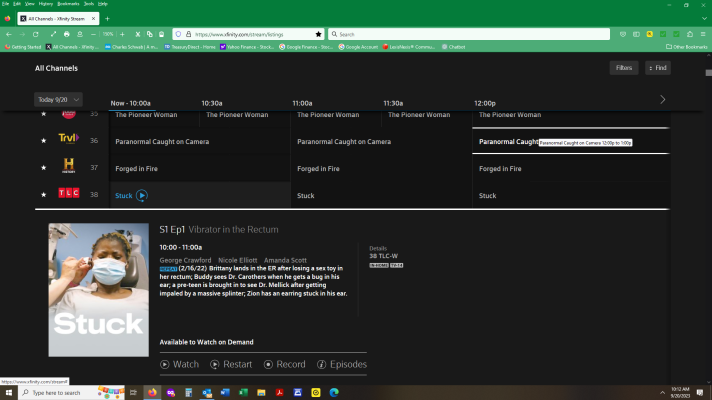The image size is (712, 400).
Task: Bookmark this page with the star icon
Action: pyautogui.click(x=318, y=34)
